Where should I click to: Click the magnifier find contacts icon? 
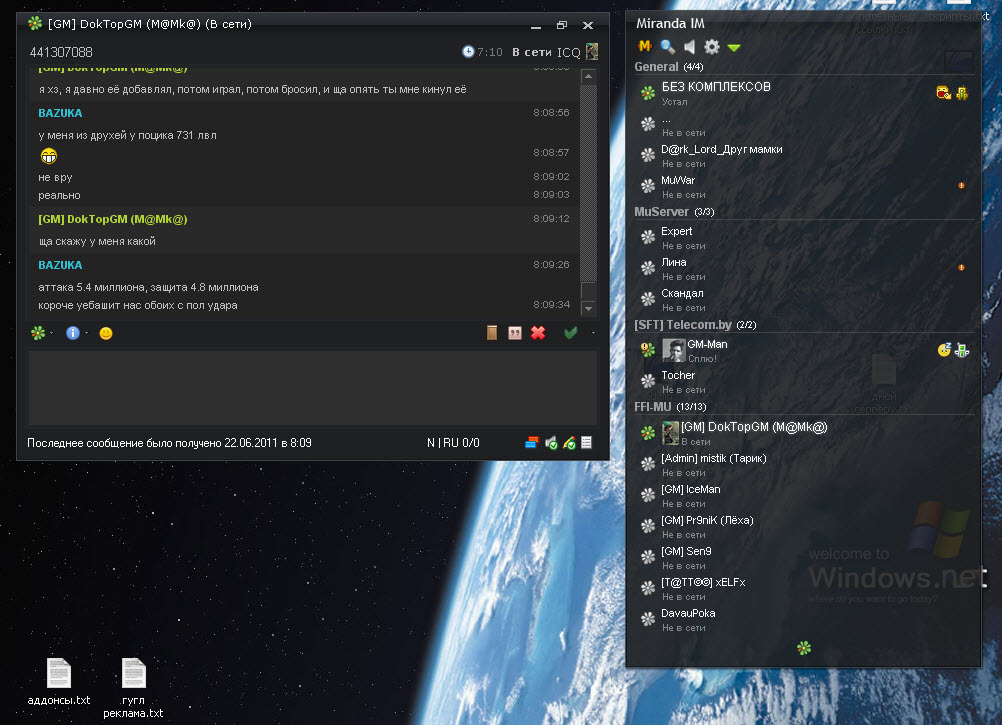(x=668, y=46)
